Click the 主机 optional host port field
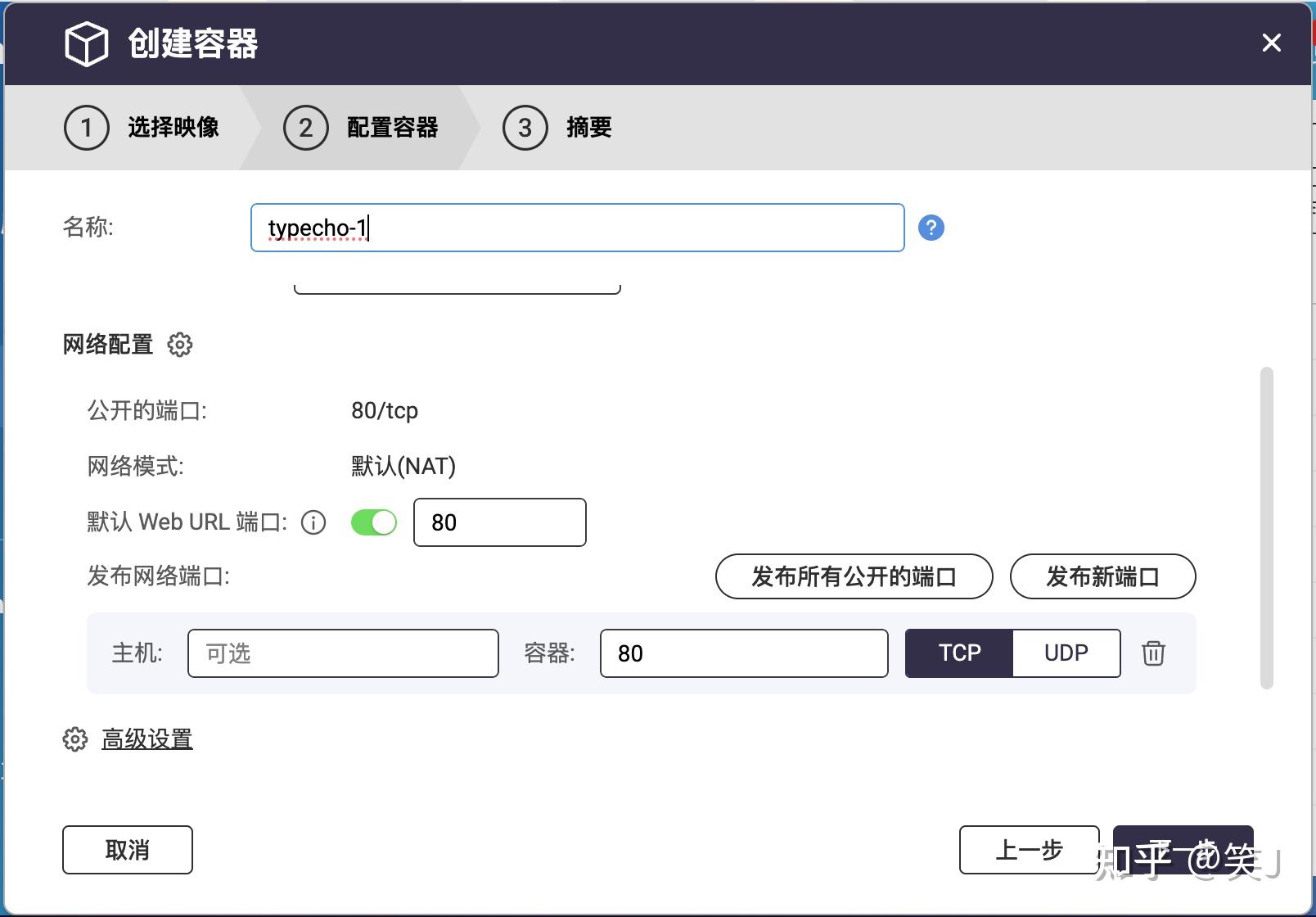 click(342, 653)
